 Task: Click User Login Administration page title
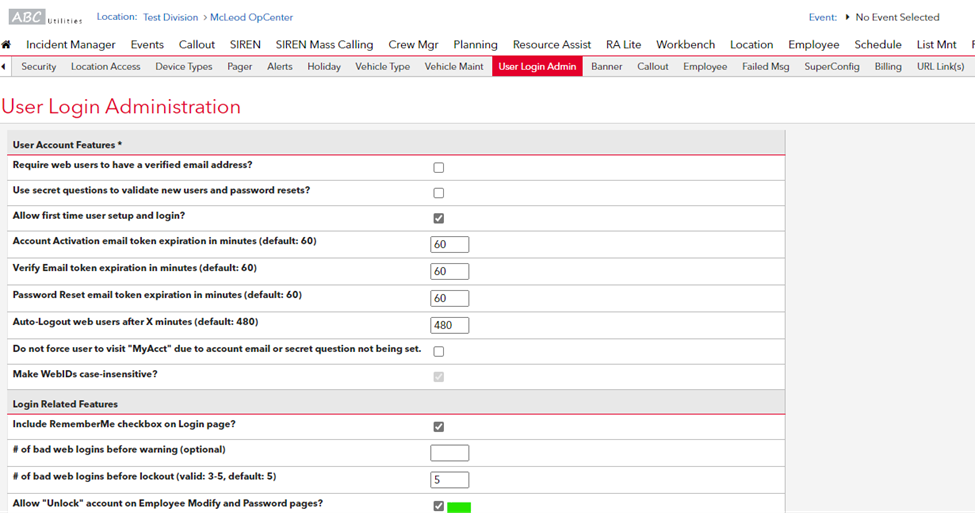pos(121,107)
